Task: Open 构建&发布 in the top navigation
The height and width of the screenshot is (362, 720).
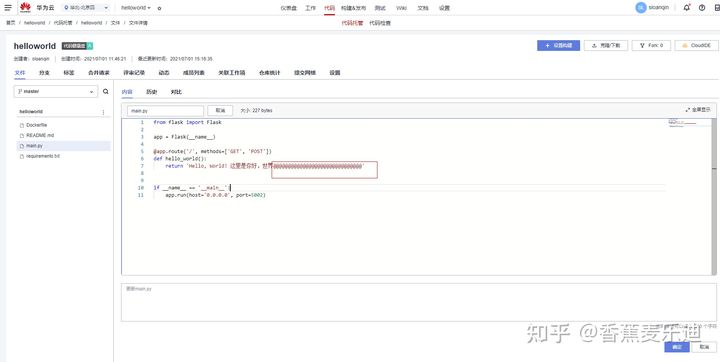Action: click(354, 8)
